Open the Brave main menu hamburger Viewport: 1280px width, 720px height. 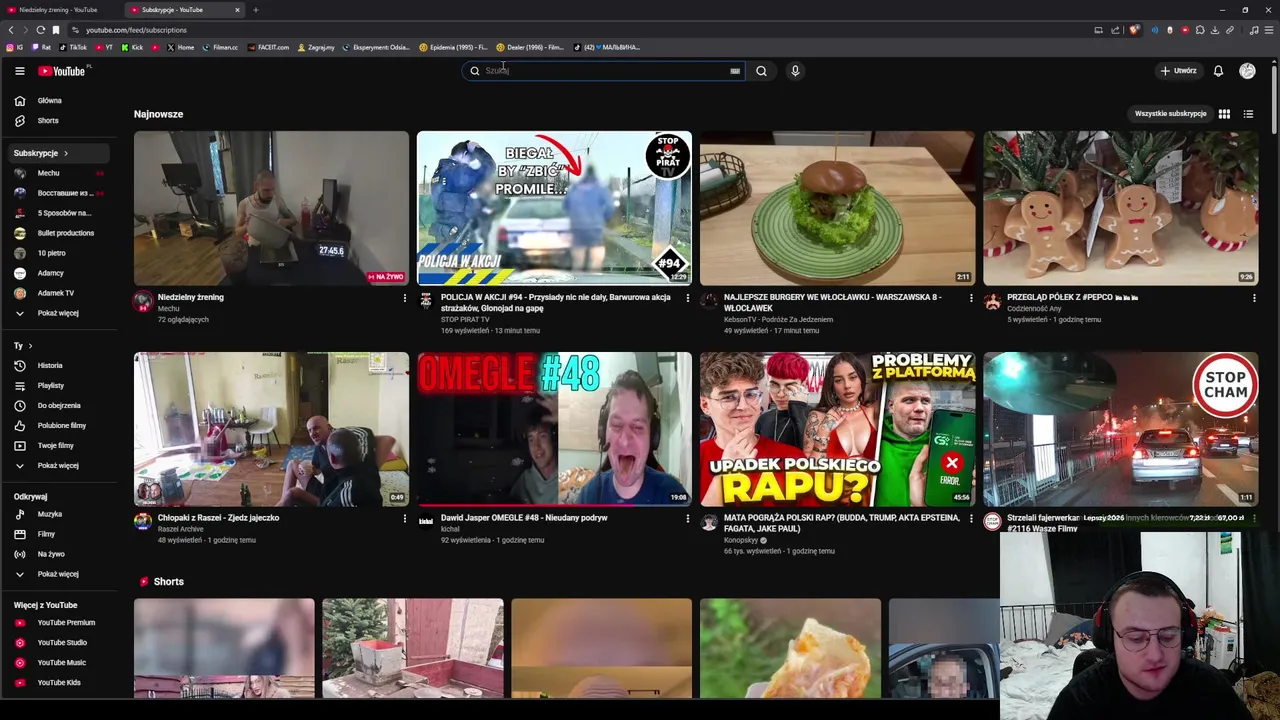[x=1269, y=30]
